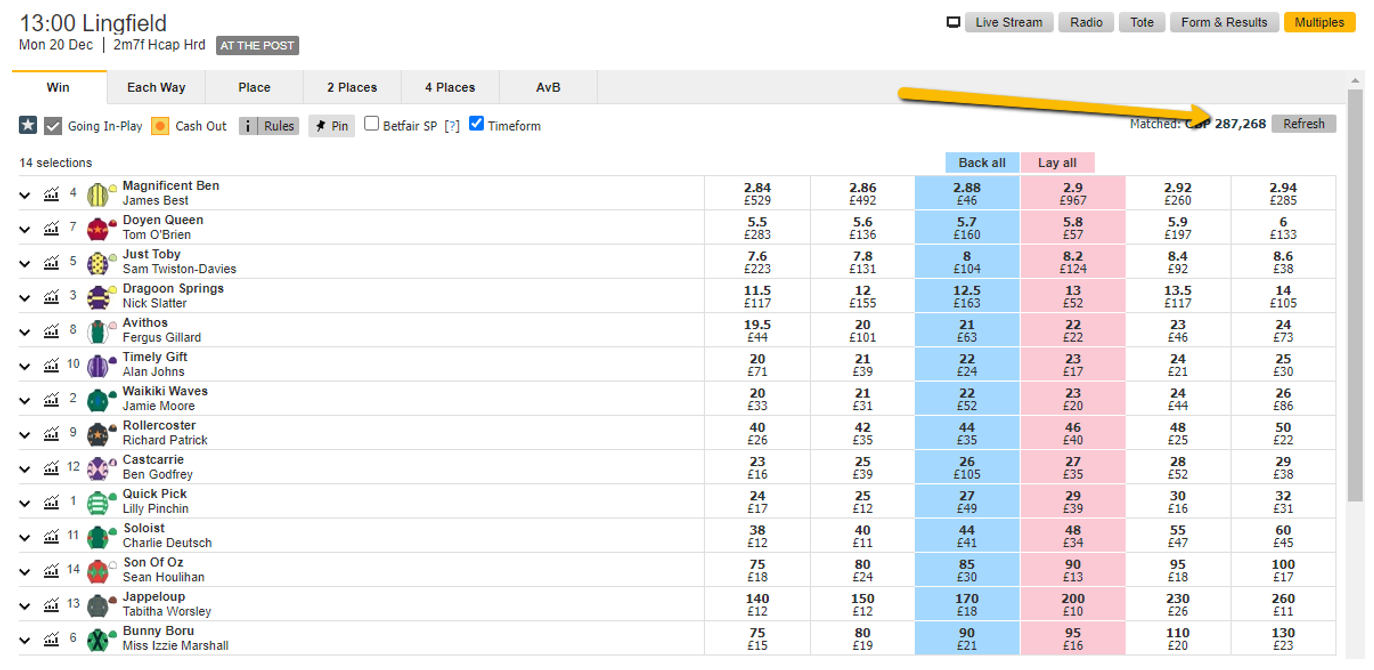This screenshot has height=670, width=1374.
Task: Open the graph icon for Rollercoster
Action: (x=51, y=433)
